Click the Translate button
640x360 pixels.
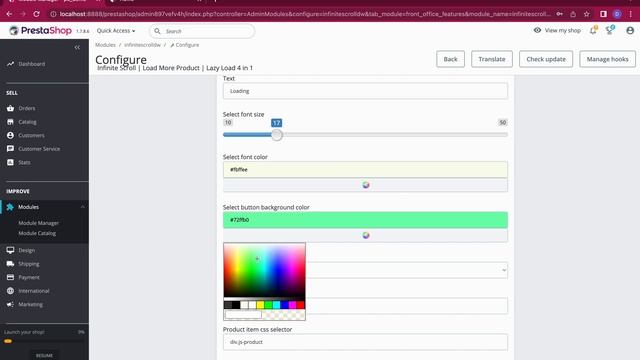tap(492, 59)
